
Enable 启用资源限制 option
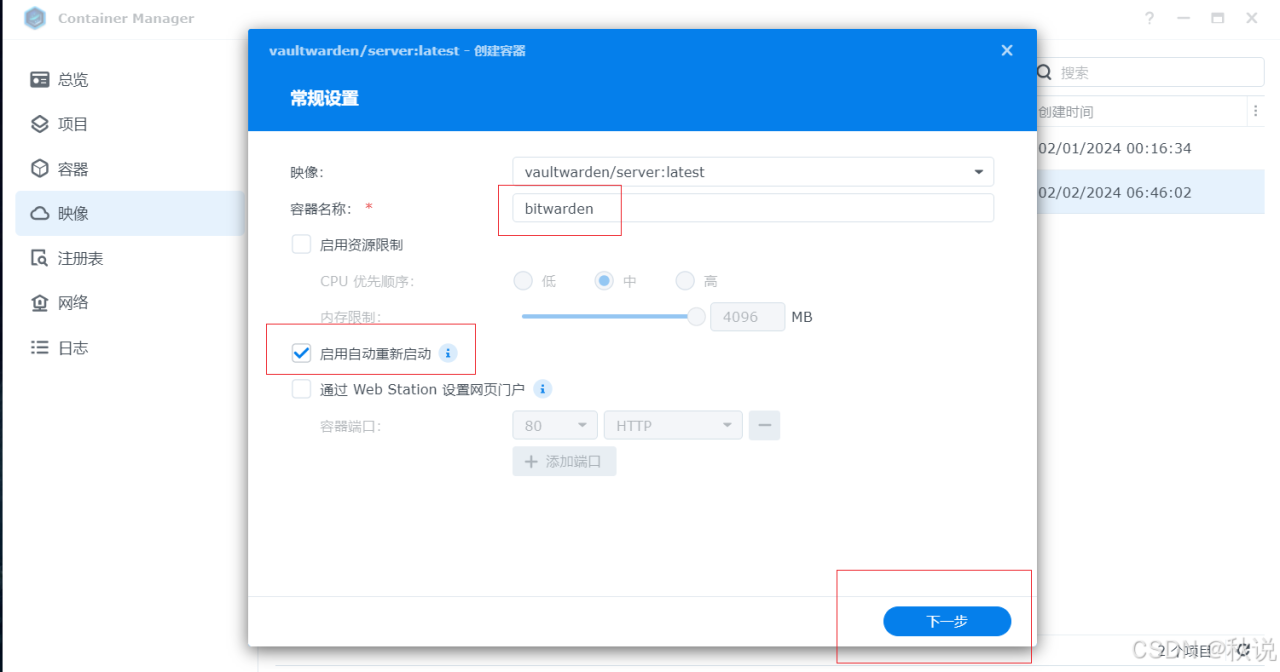click(301, 243)
